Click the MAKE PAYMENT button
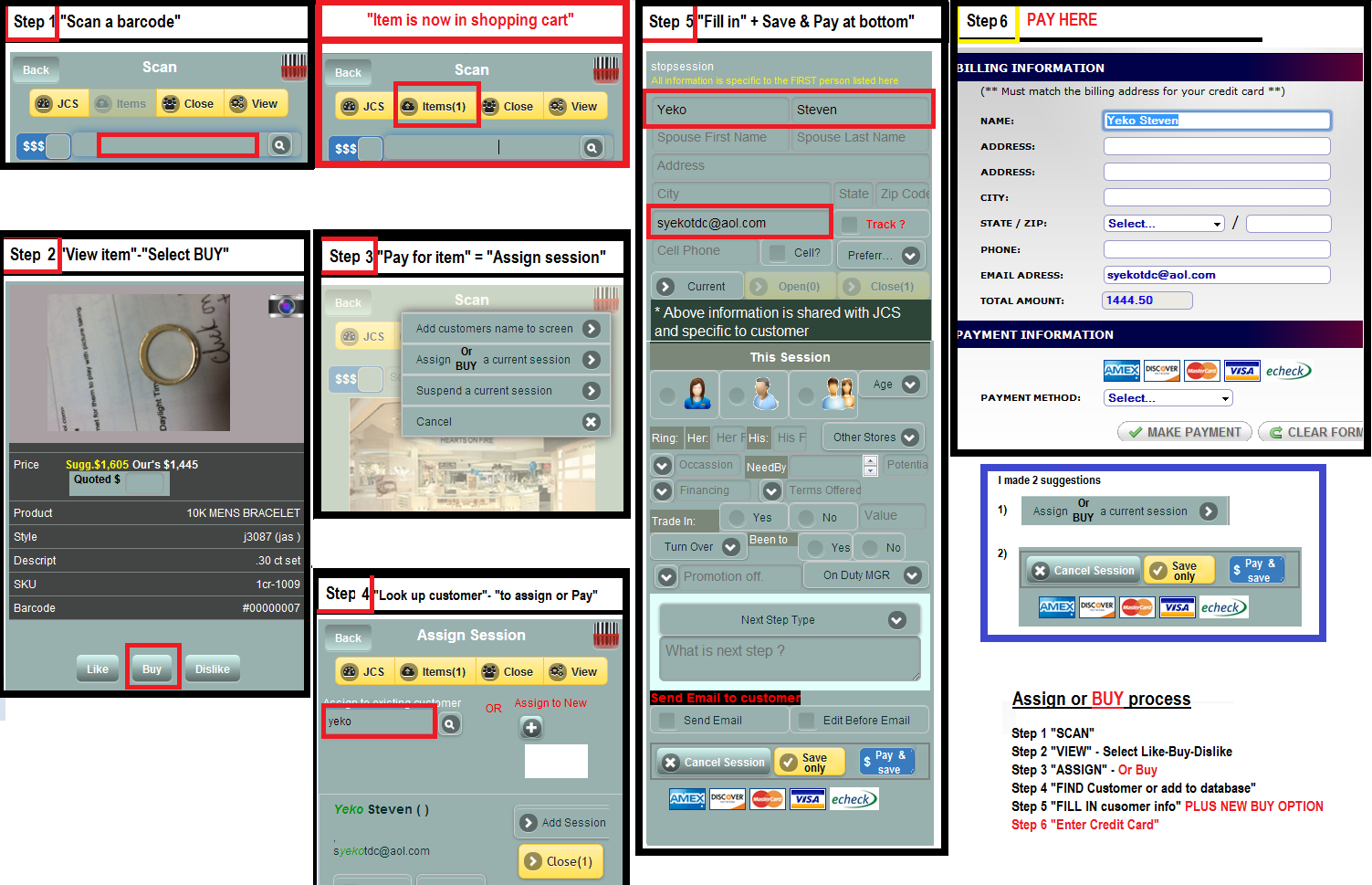The image size is (1372, 885). pos(1185,432)
